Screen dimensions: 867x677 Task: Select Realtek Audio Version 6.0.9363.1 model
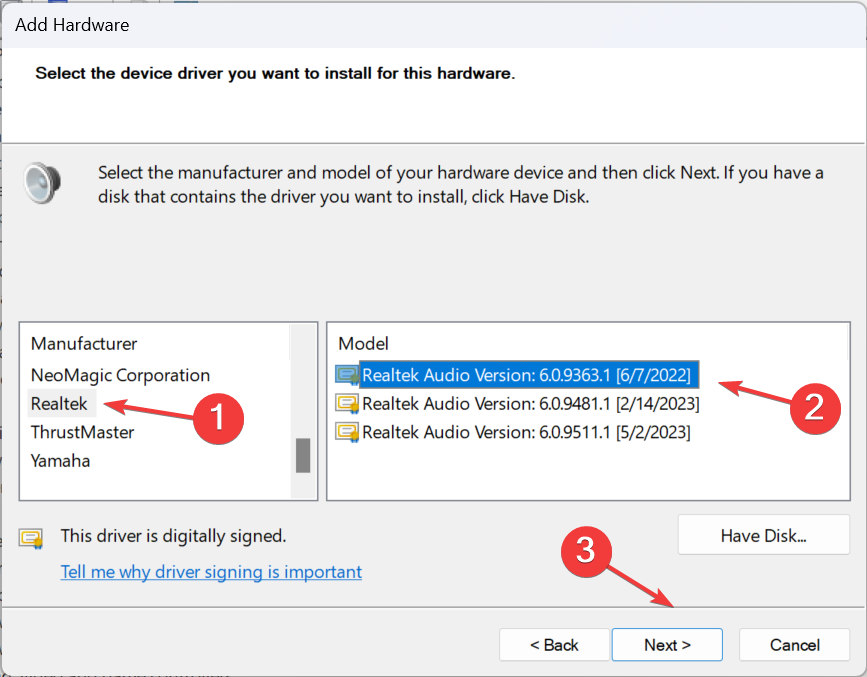coord(529,375)
